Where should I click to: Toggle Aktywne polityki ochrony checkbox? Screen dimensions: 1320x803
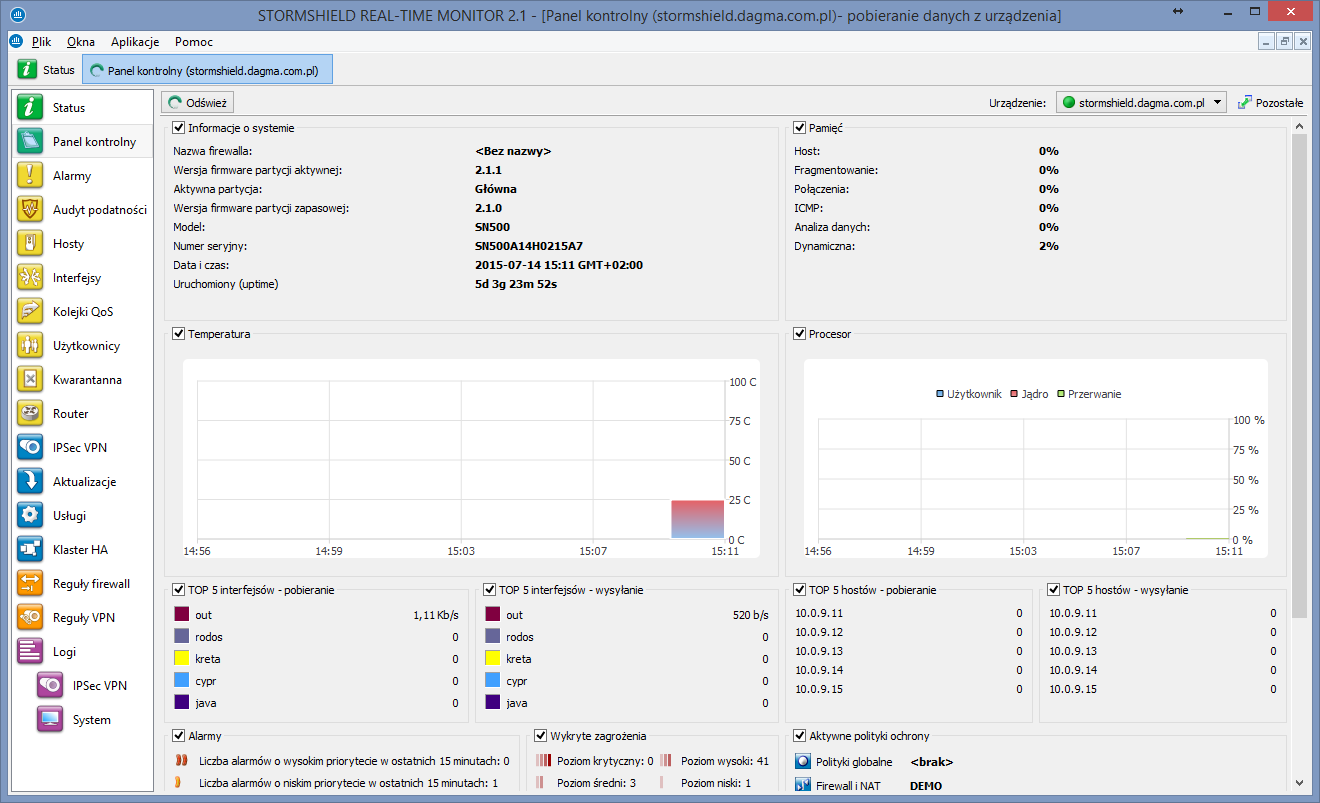[800, 735]
